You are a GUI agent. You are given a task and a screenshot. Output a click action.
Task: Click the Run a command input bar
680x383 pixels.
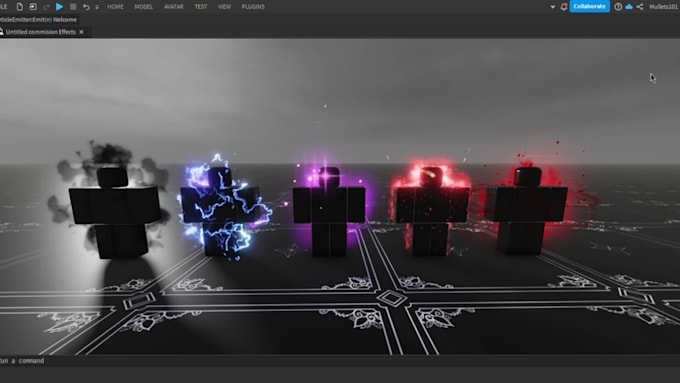(x=340, y=361)
